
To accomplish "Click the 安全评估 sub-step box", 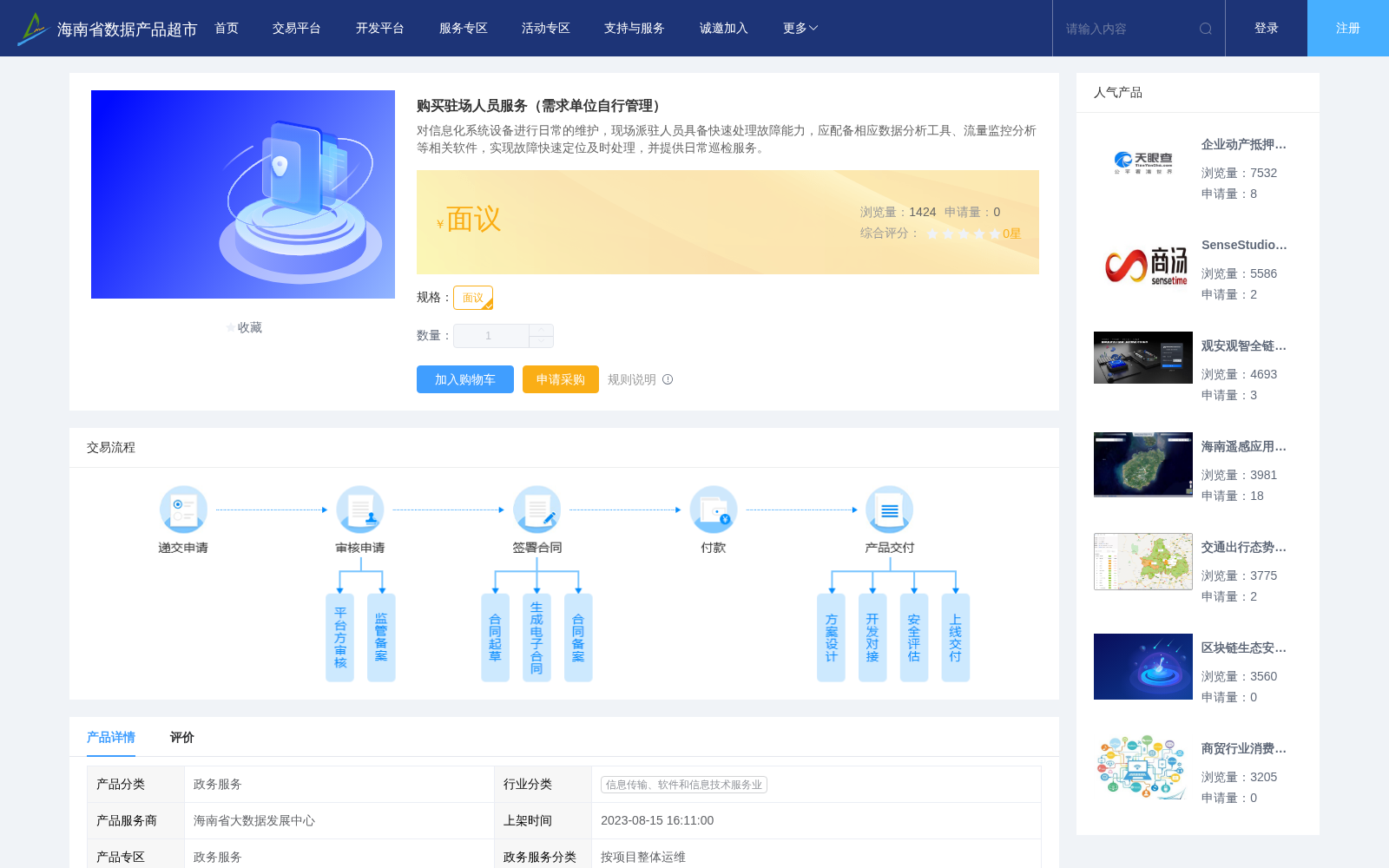I will click(914, 638).
